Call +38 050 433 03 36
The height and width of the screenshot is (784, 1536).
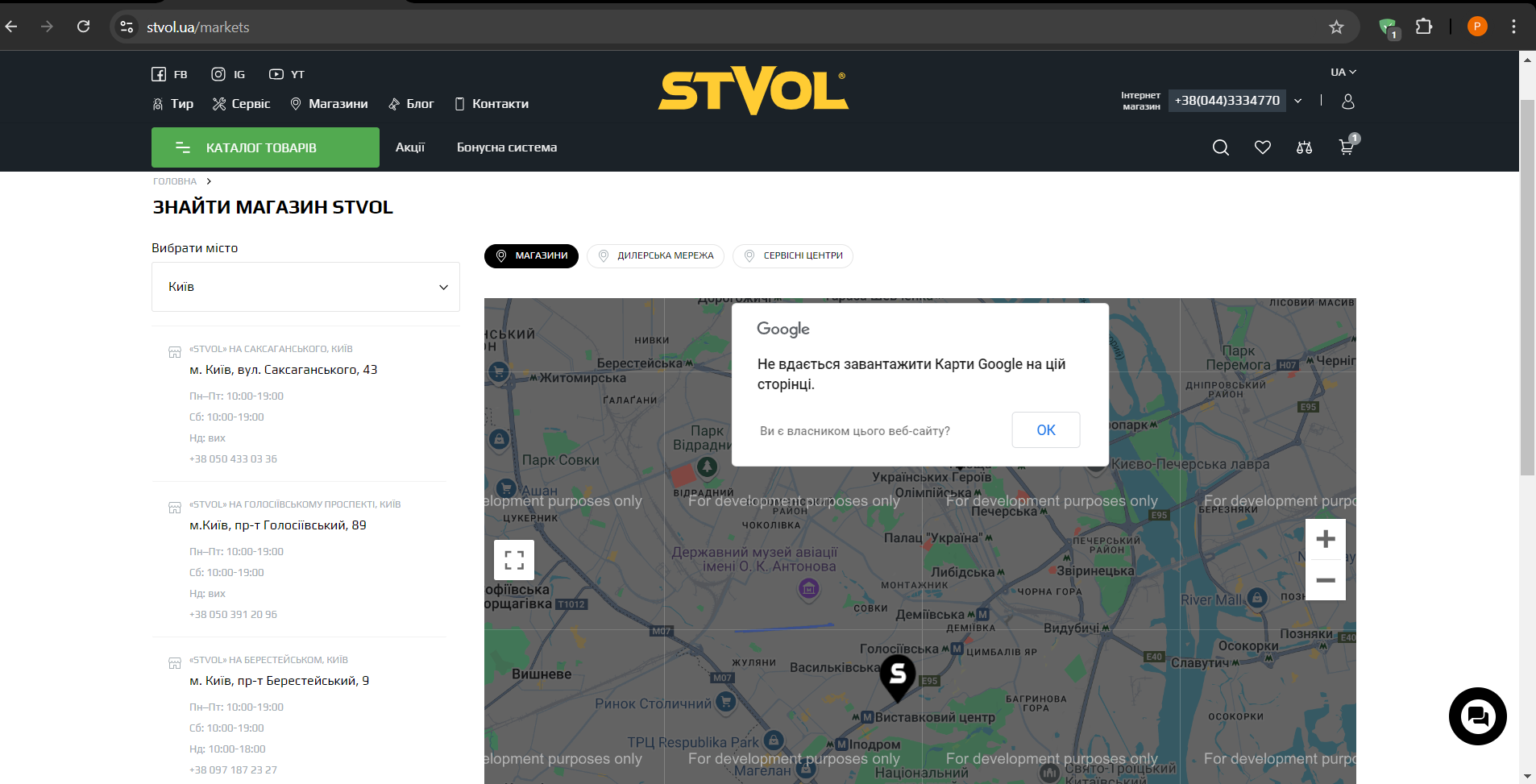pyautogui.click(x=233, y=459)
